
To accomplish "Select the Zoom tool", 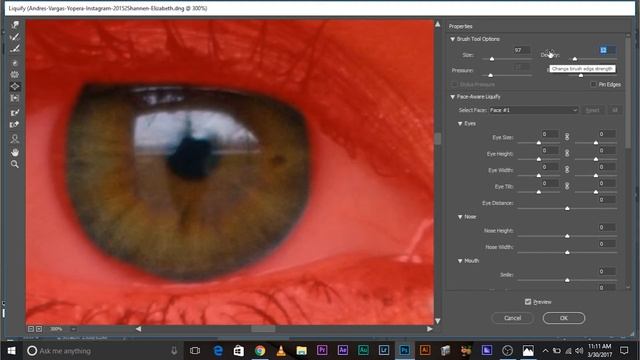I will tap(15, 164).
